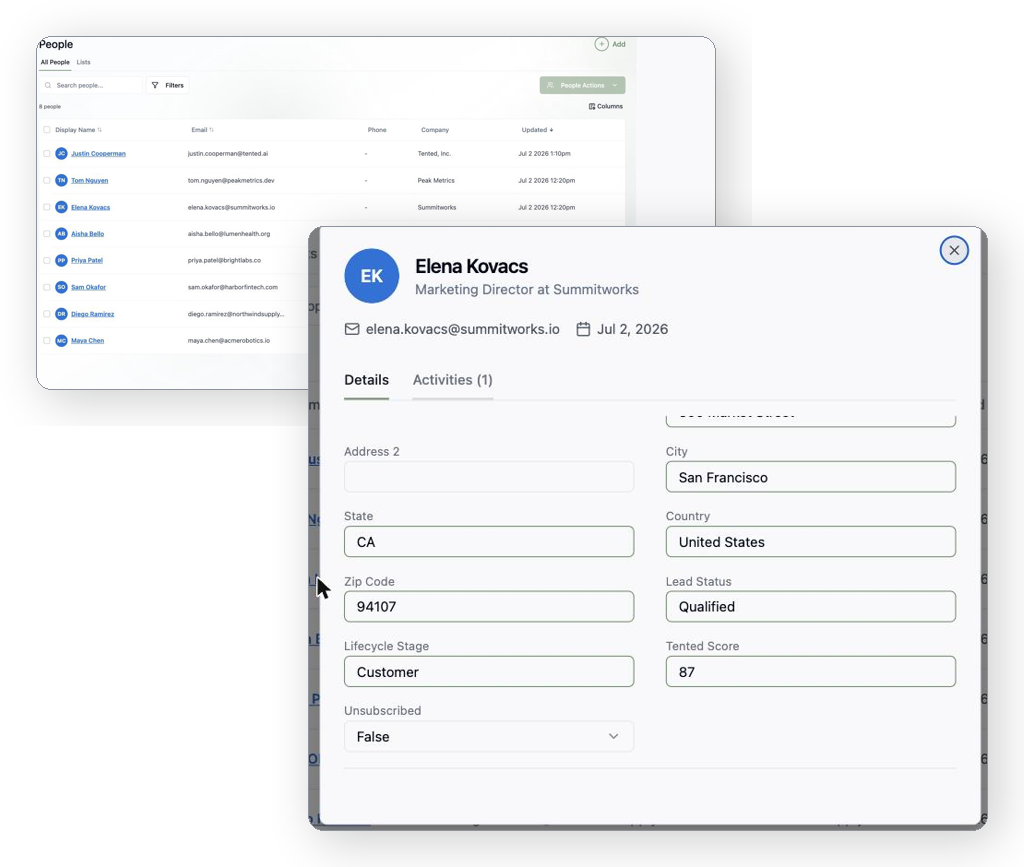Sort by Email column arrows

212,130
